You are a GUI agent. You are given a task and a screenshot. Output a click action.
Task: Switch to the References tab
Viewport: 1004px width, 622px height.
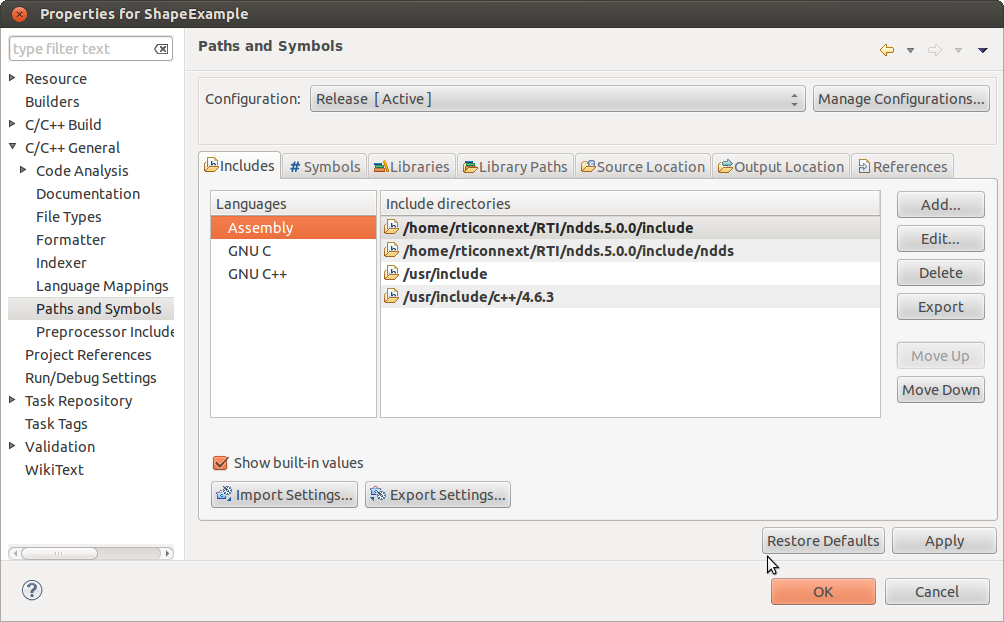[903, 166]
